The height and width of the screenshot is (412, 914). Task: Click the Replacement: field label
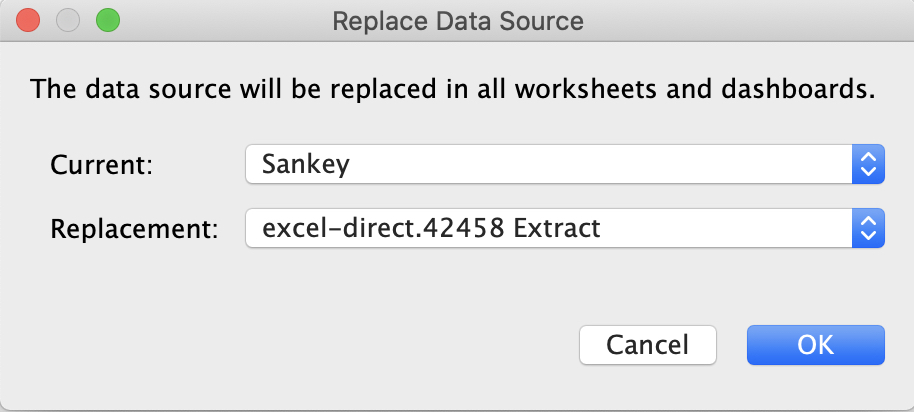(x=134, y=228)
